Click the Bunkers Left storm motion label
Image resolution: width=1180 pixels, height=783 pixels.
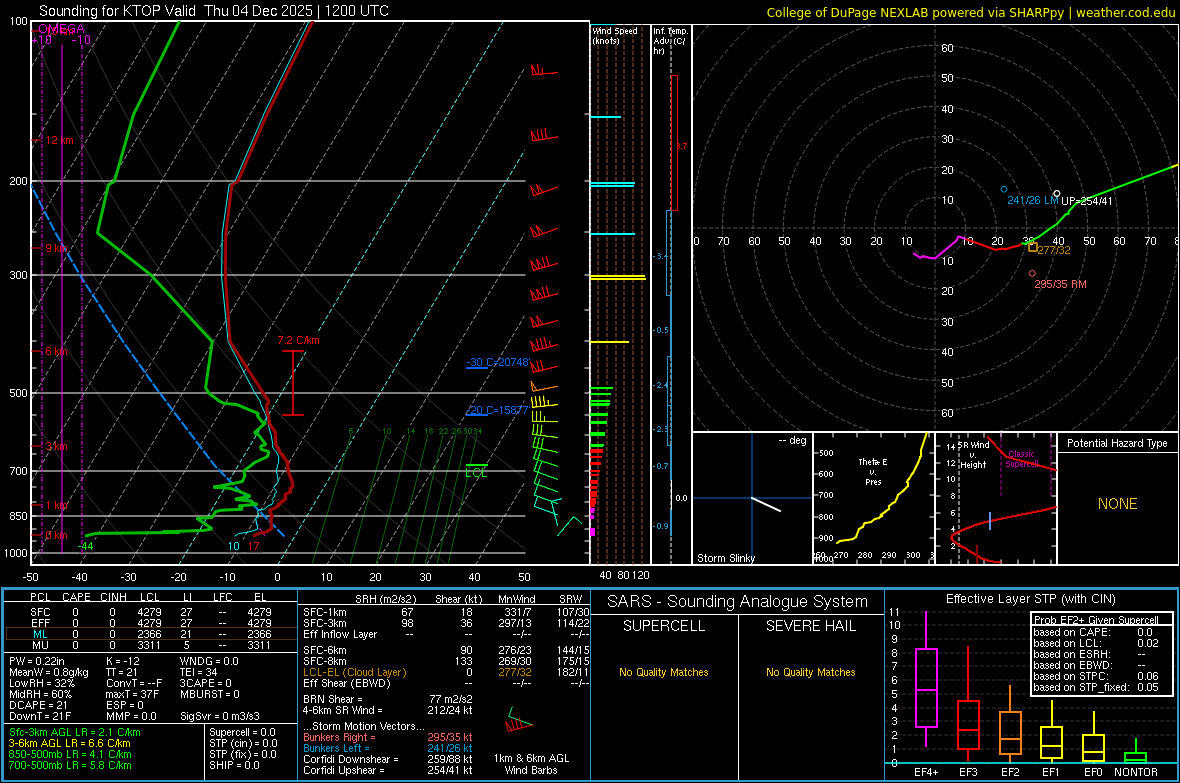pyautogui.click(x=336, y=748)
